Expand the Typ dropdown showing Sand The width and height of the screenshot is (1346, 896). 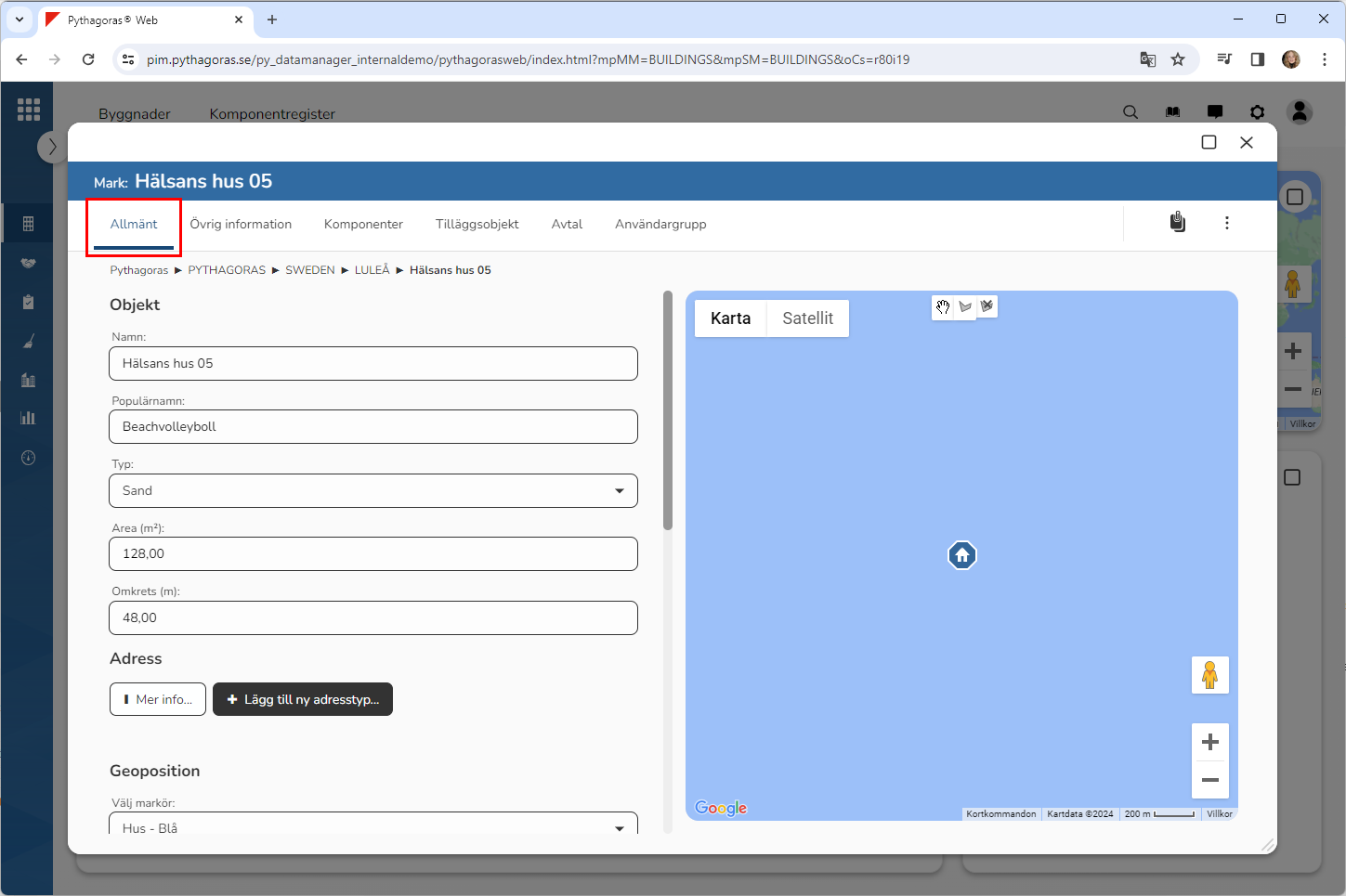click(373, 491)
